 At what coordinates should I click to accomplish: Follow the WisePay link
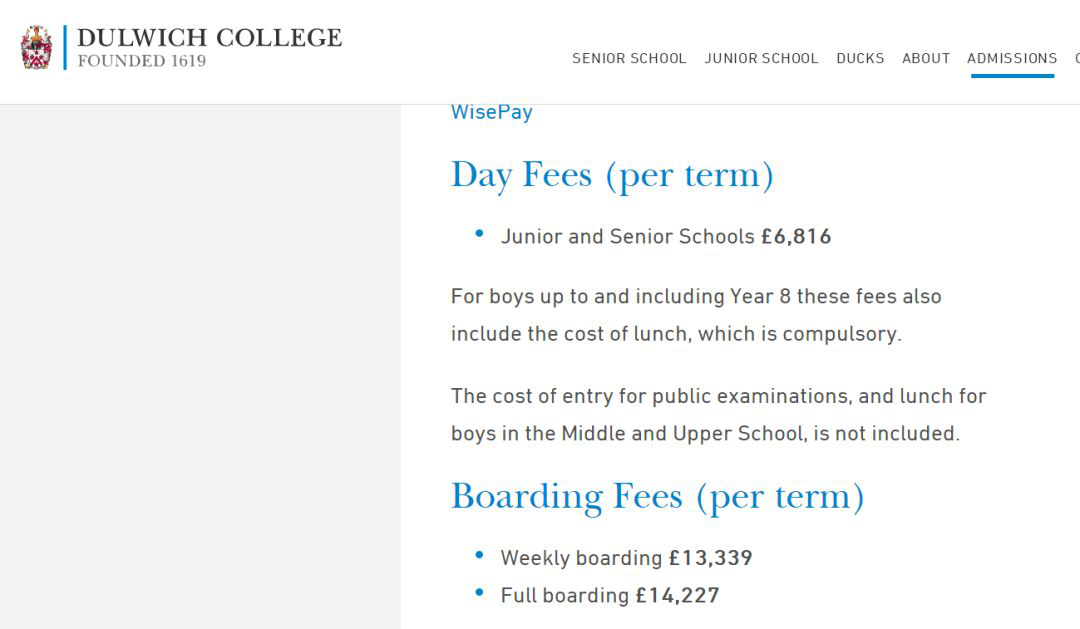pyautogui.click(x=491, y=112)
